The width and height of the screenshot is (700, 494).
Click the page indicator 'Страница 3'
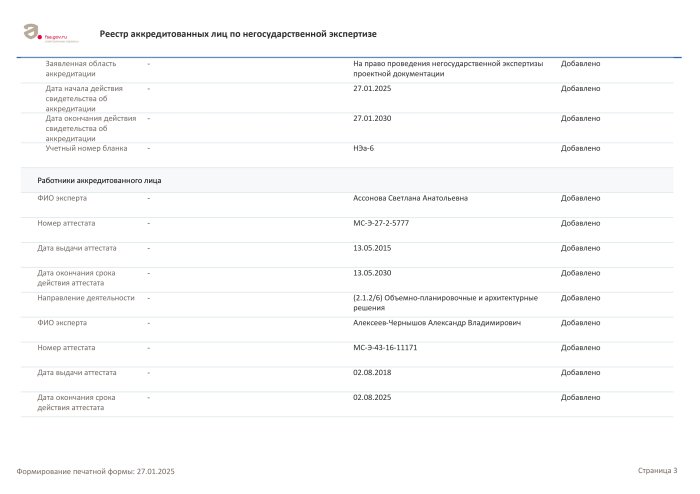(658, 470)
